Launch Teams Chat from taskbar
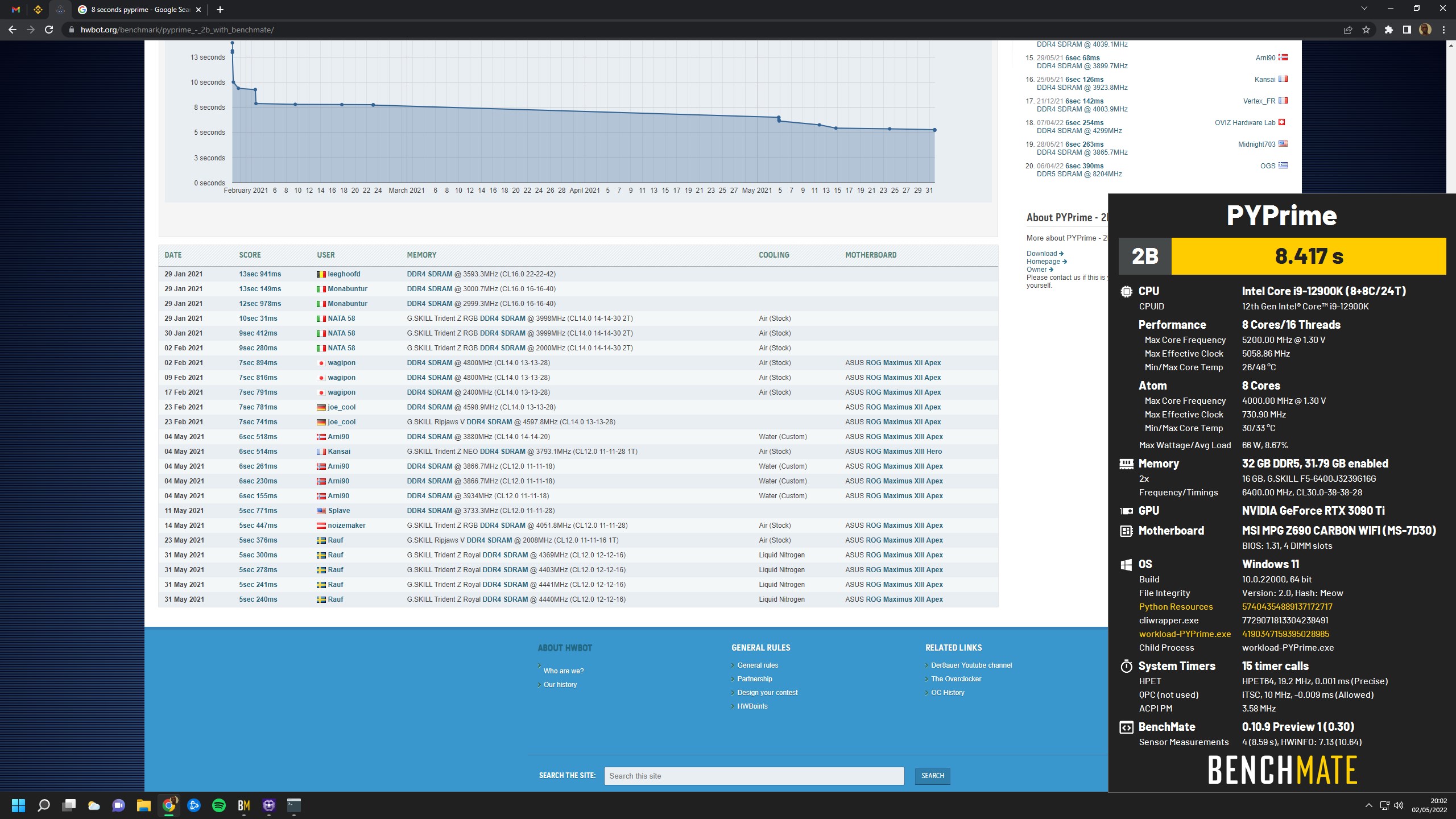 [x=118, y=805]
